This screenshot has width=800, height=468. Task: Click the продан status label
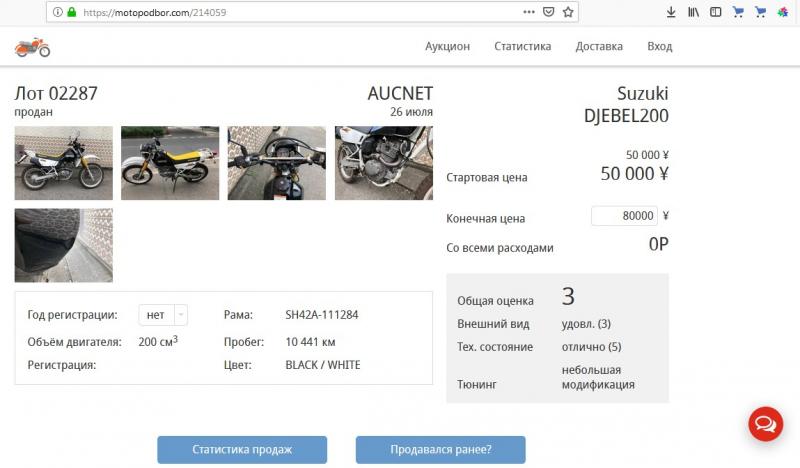(33, 112)
